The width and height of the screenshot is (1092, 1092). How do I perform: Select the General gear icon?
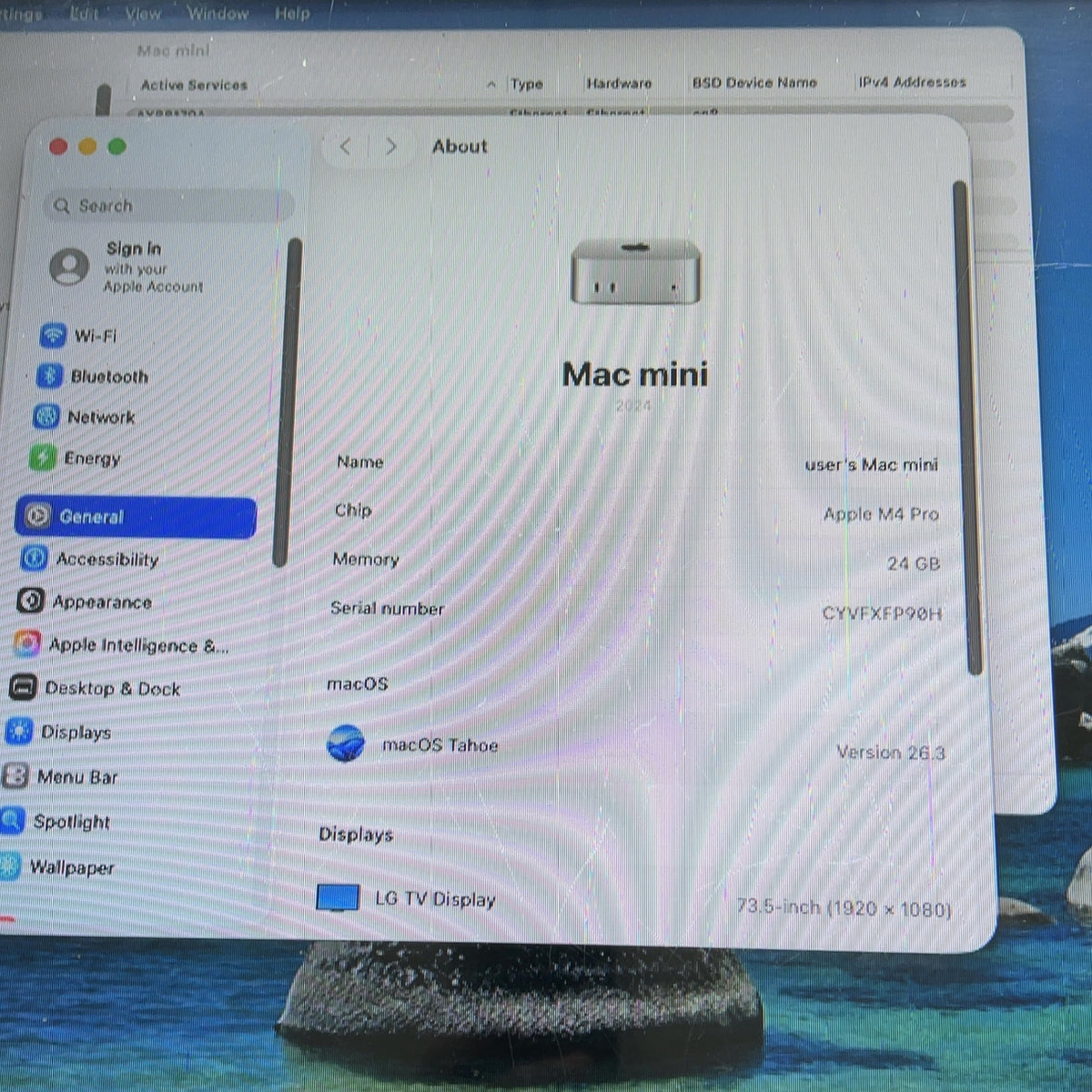pos(37,516)
